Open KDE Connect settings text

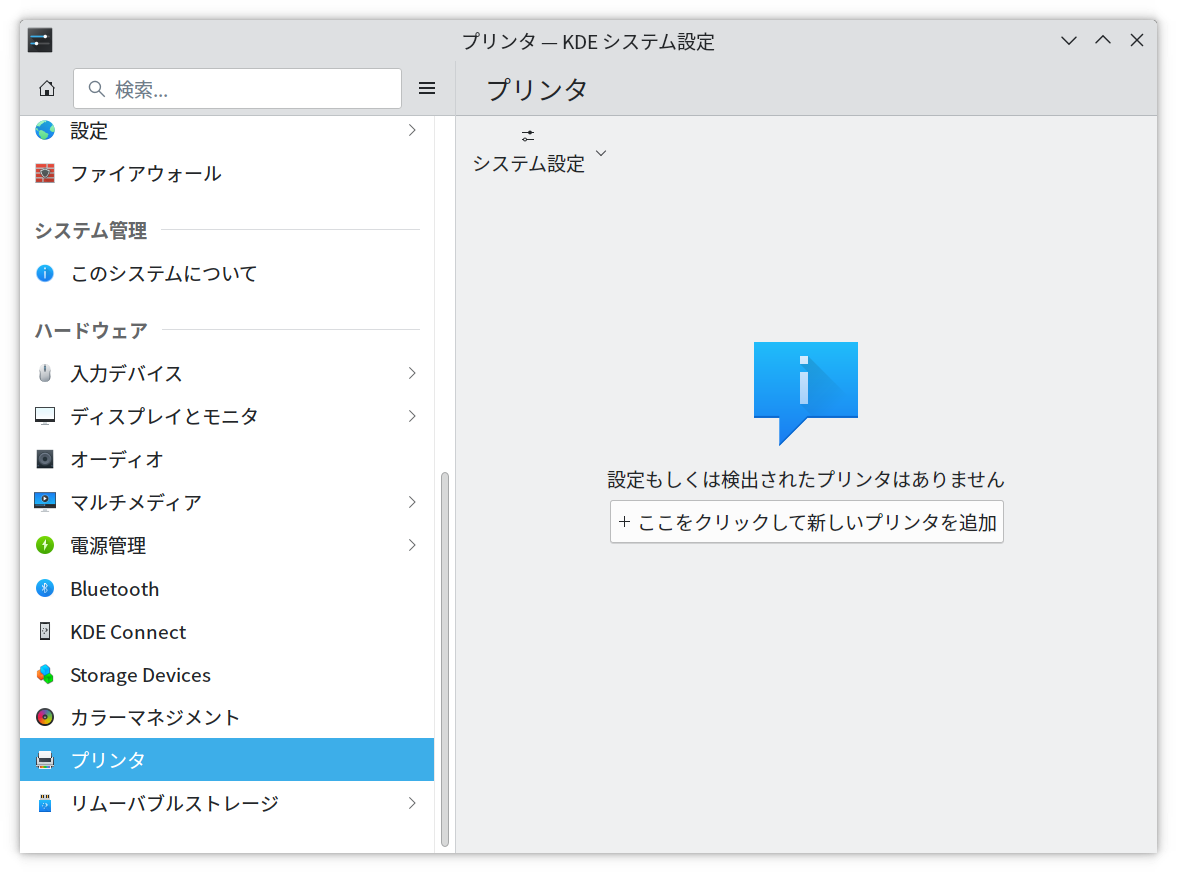click(x=128, y=632)
